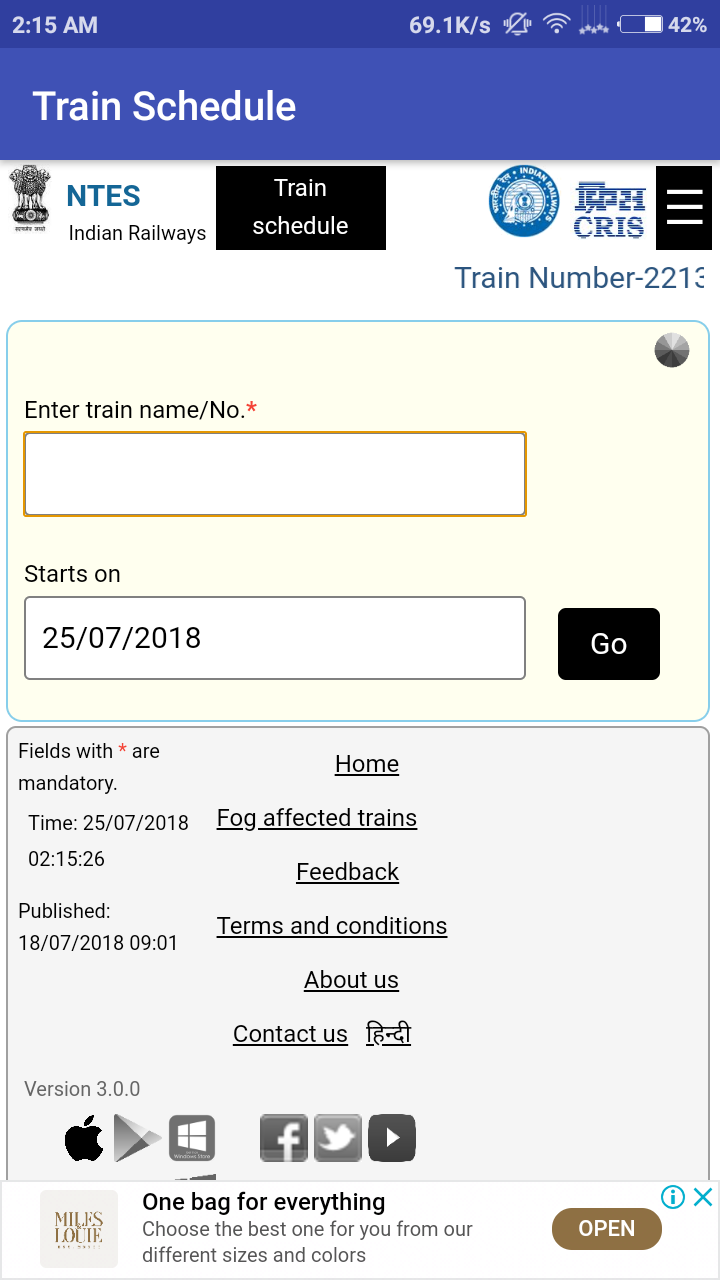Screen dimensions: 720x1280
Task: Focus the train name/No. input field
Action: [x=275, y=474]
